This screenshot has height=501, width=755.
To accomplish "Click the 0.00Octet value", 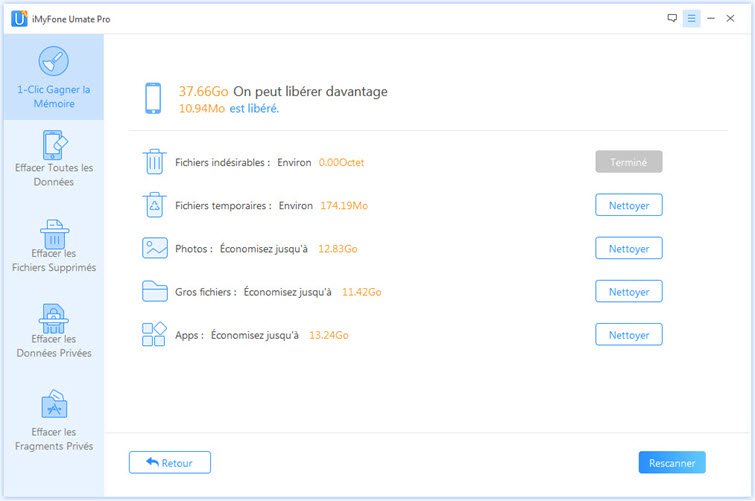I will 341,162.
